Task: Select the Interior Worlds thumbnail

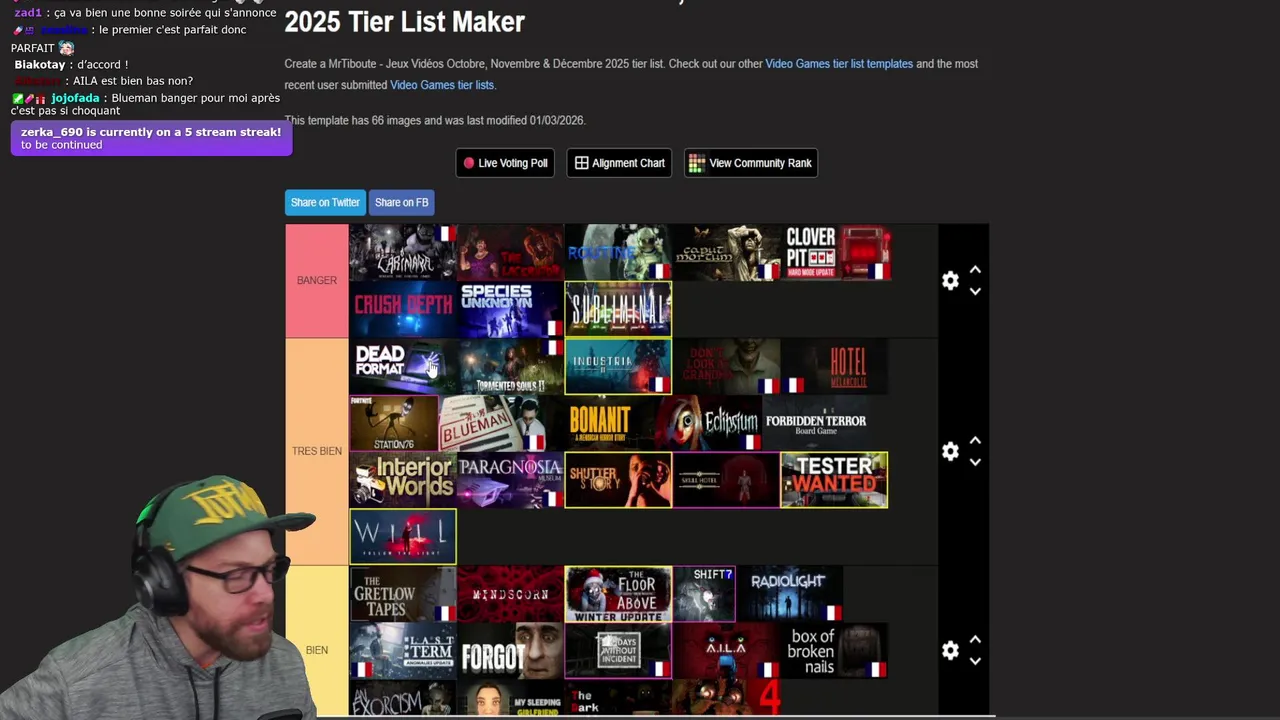Action: pos(403,480)
